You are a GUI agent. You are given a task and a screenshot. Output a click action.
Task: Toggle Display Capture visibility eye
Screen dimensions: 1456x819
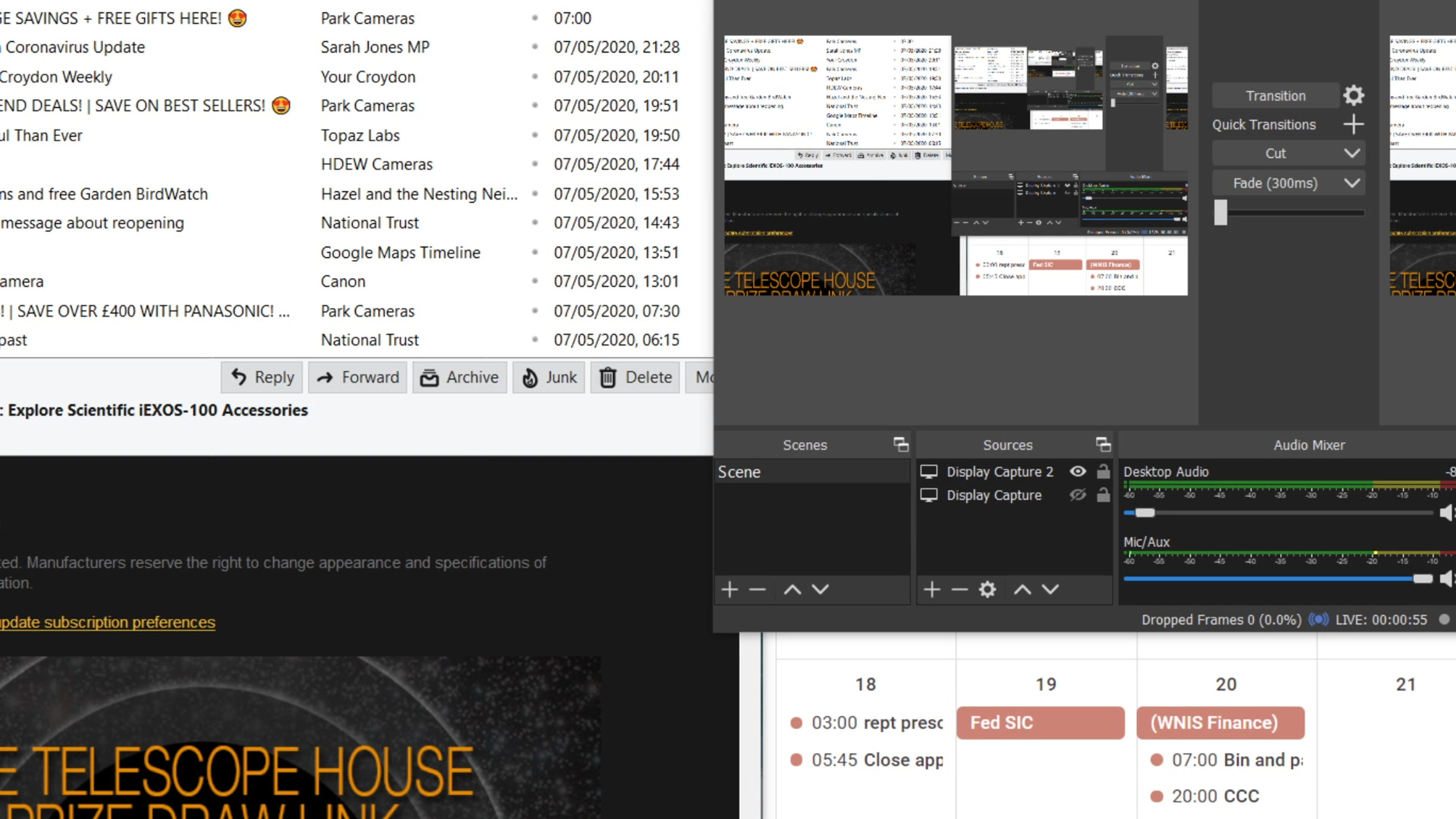1078,495
